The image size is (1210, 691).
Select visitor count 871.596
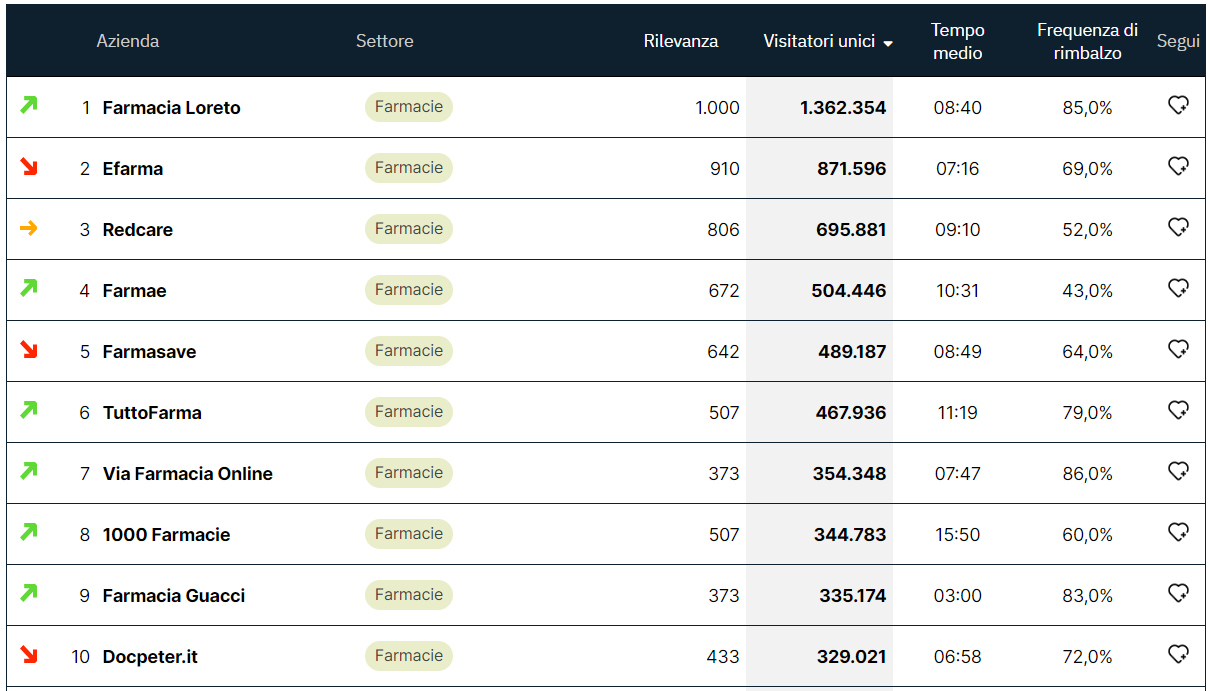(852, 169)
